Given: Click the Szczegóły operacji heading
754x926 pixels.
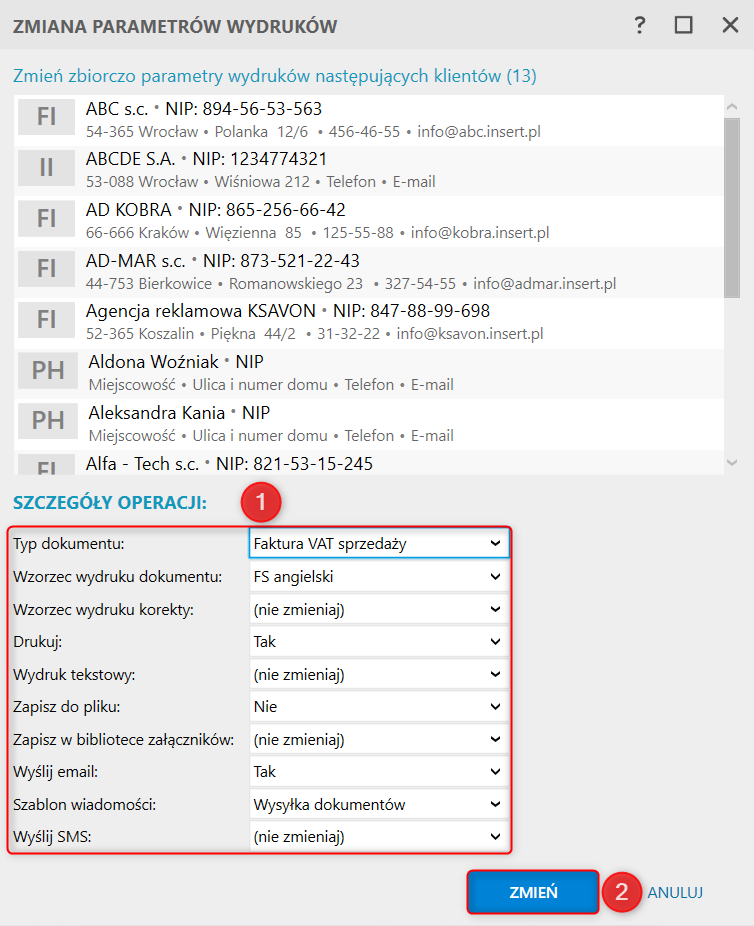Looking at the screenshot, I should [x=110, y=503].
